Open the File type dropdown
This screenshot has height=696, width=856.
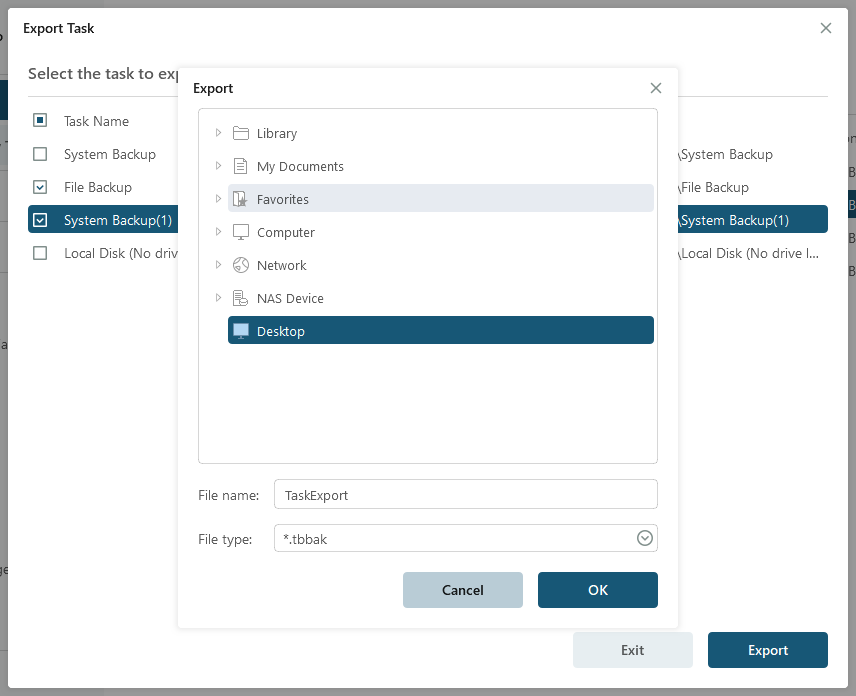(645, 538)
